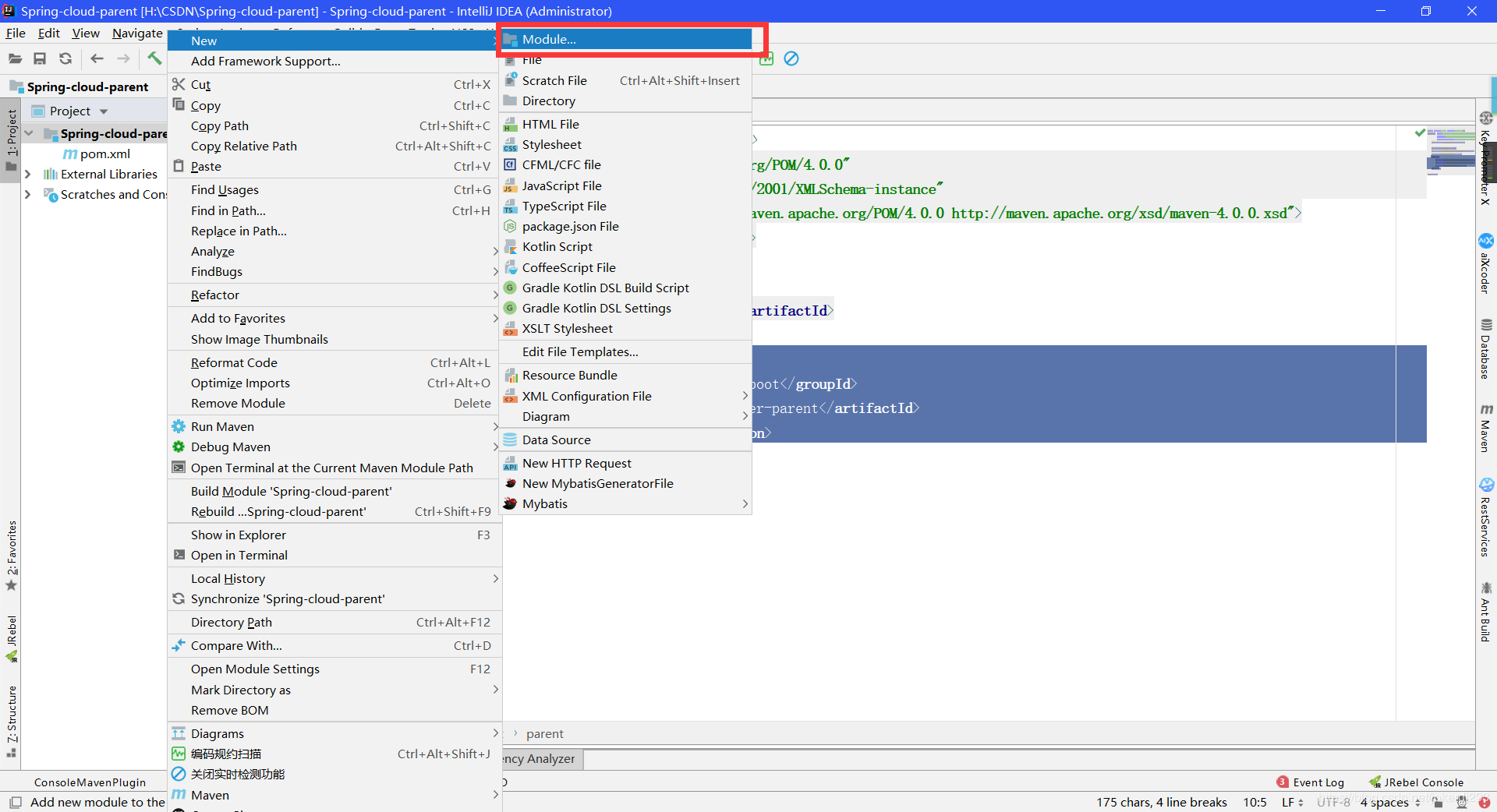Viewport: 1497px width, 812px height.
Task: Click the 4 spaces indent selector
Action: tap(1390, 802)
